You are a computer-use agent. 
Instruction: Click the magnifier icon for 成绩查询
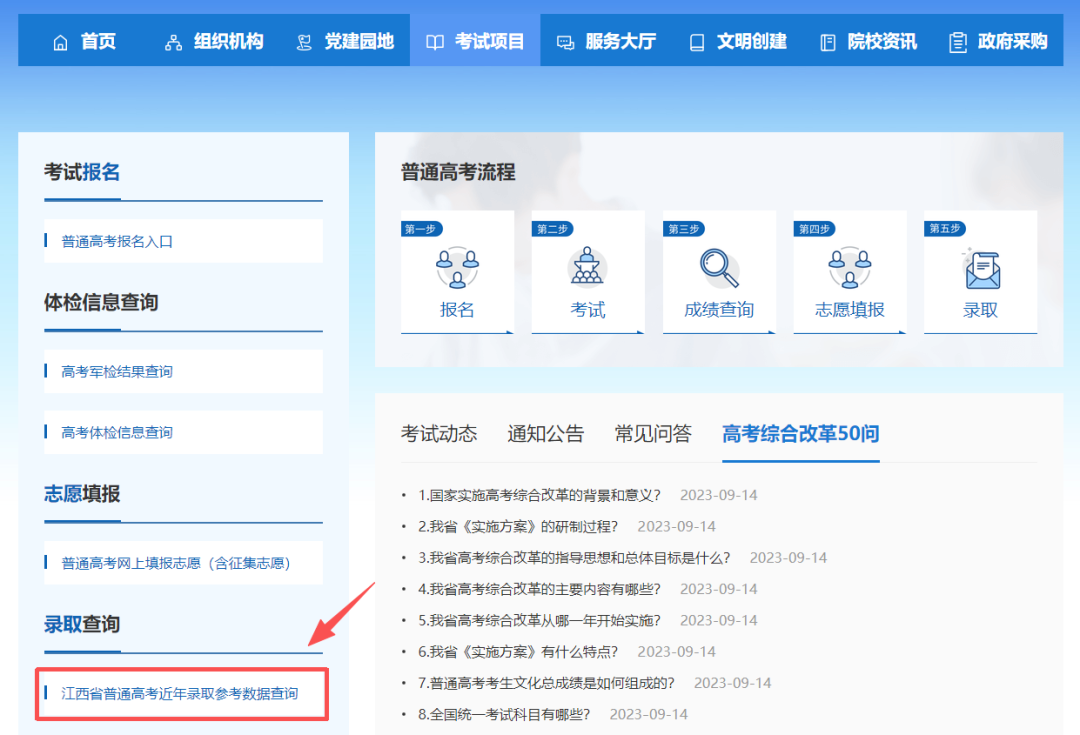719,268
